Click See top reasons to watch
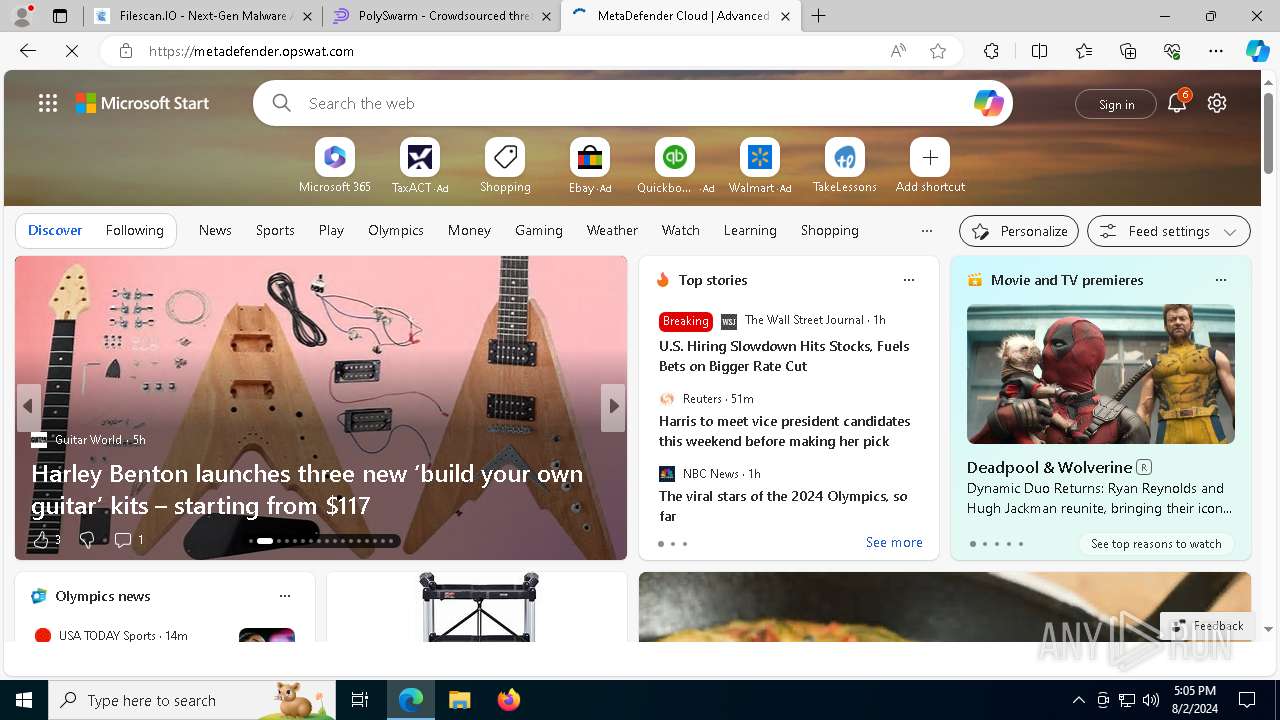Image resolution: width=1280 pixels, height=720 pixels. (x=1156, y=544)
